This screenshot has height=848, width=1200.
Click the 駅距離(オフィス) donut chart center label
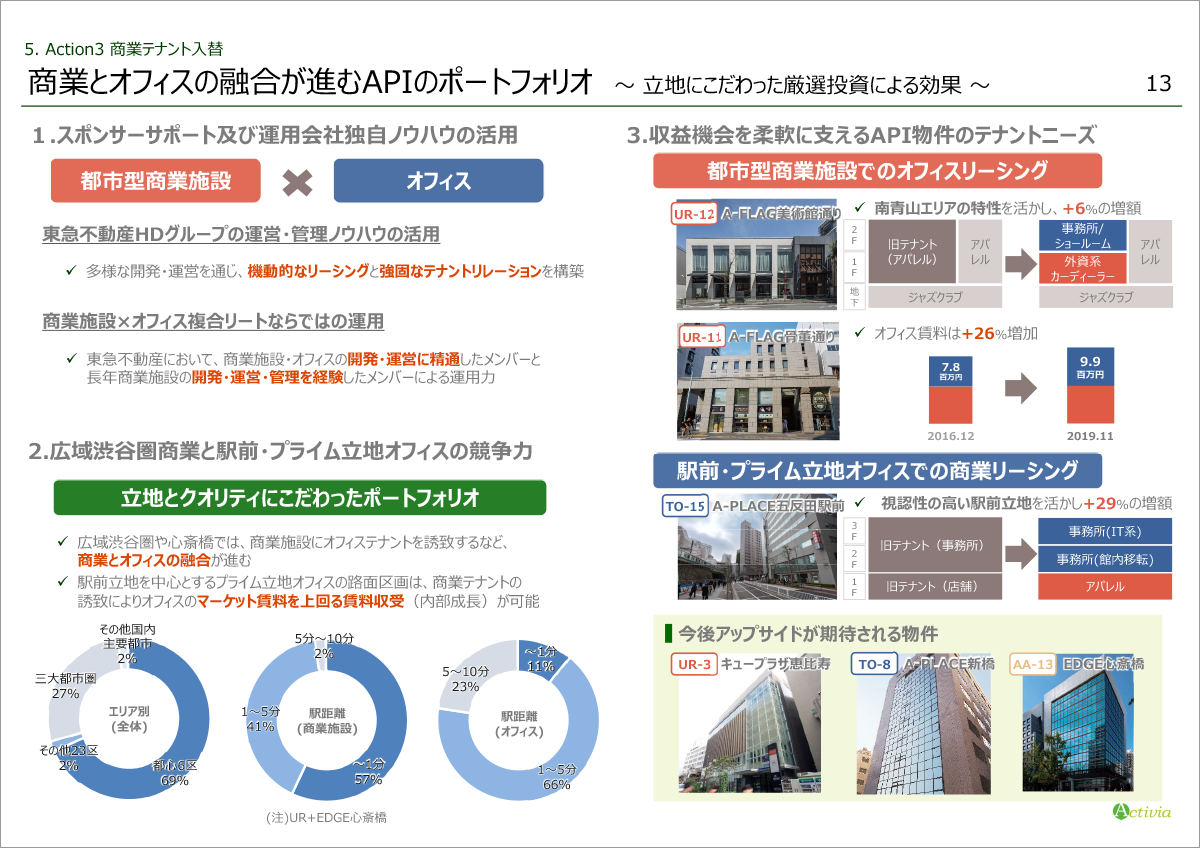(518, 724)
